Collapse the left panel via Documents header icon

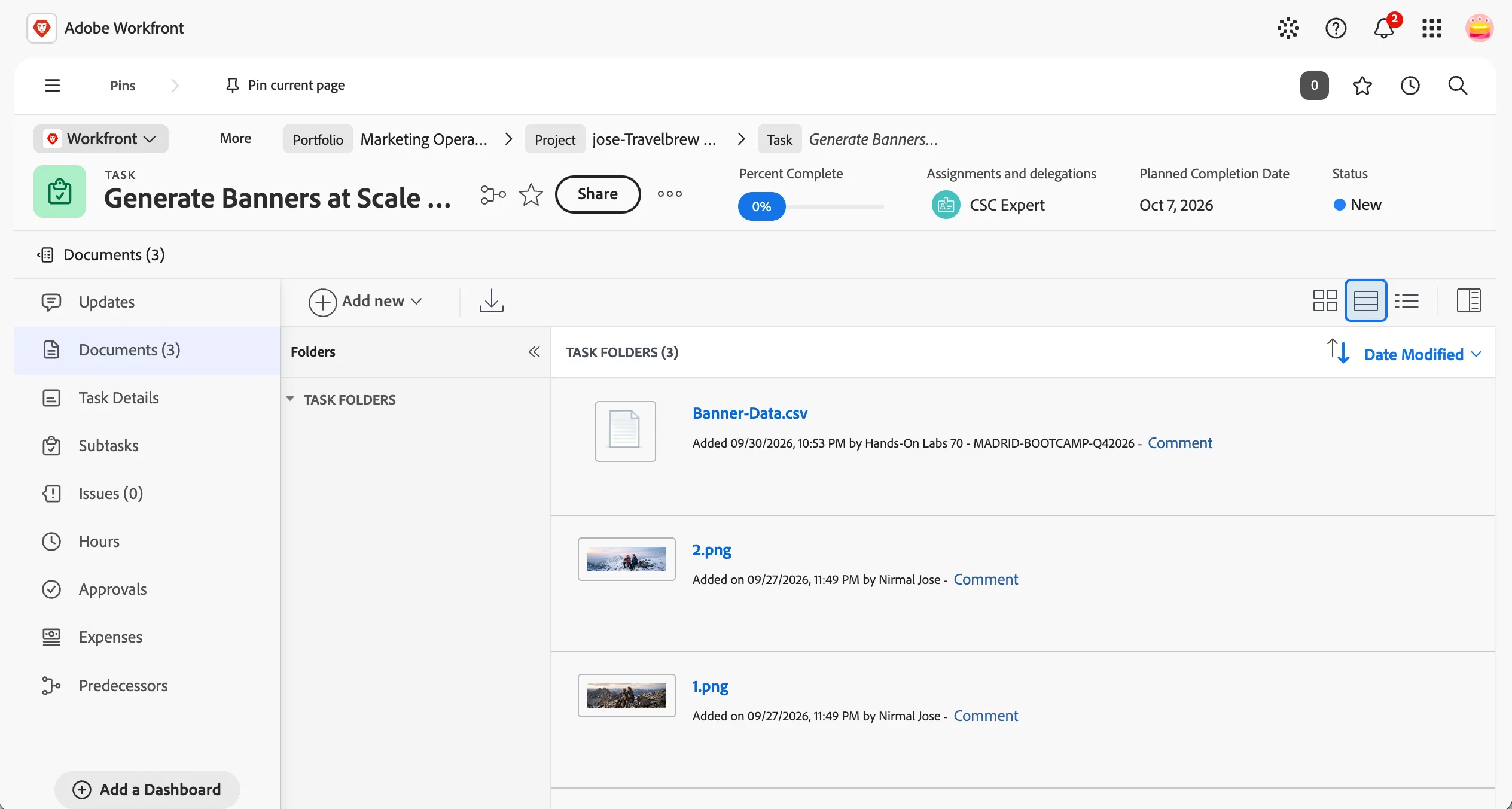(45, 255)
